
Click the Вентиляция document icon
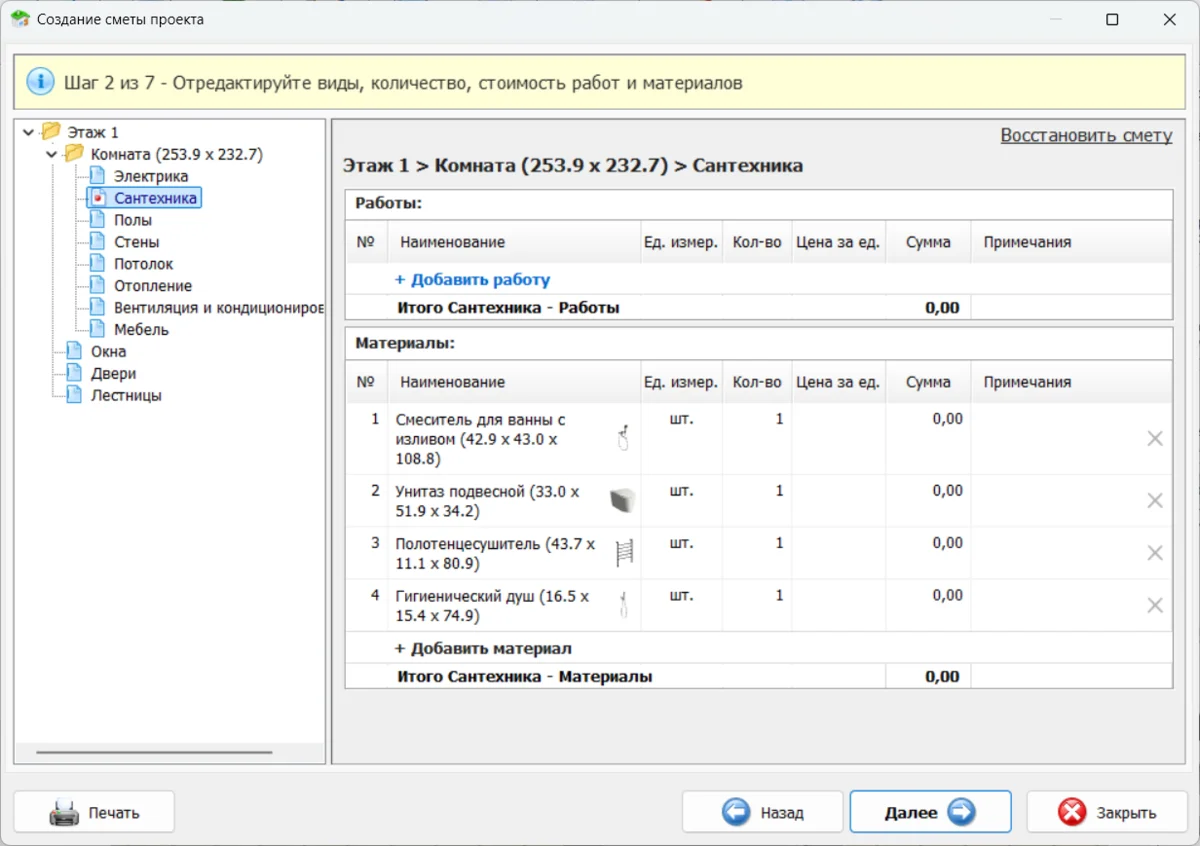click(x=97, y=308)
